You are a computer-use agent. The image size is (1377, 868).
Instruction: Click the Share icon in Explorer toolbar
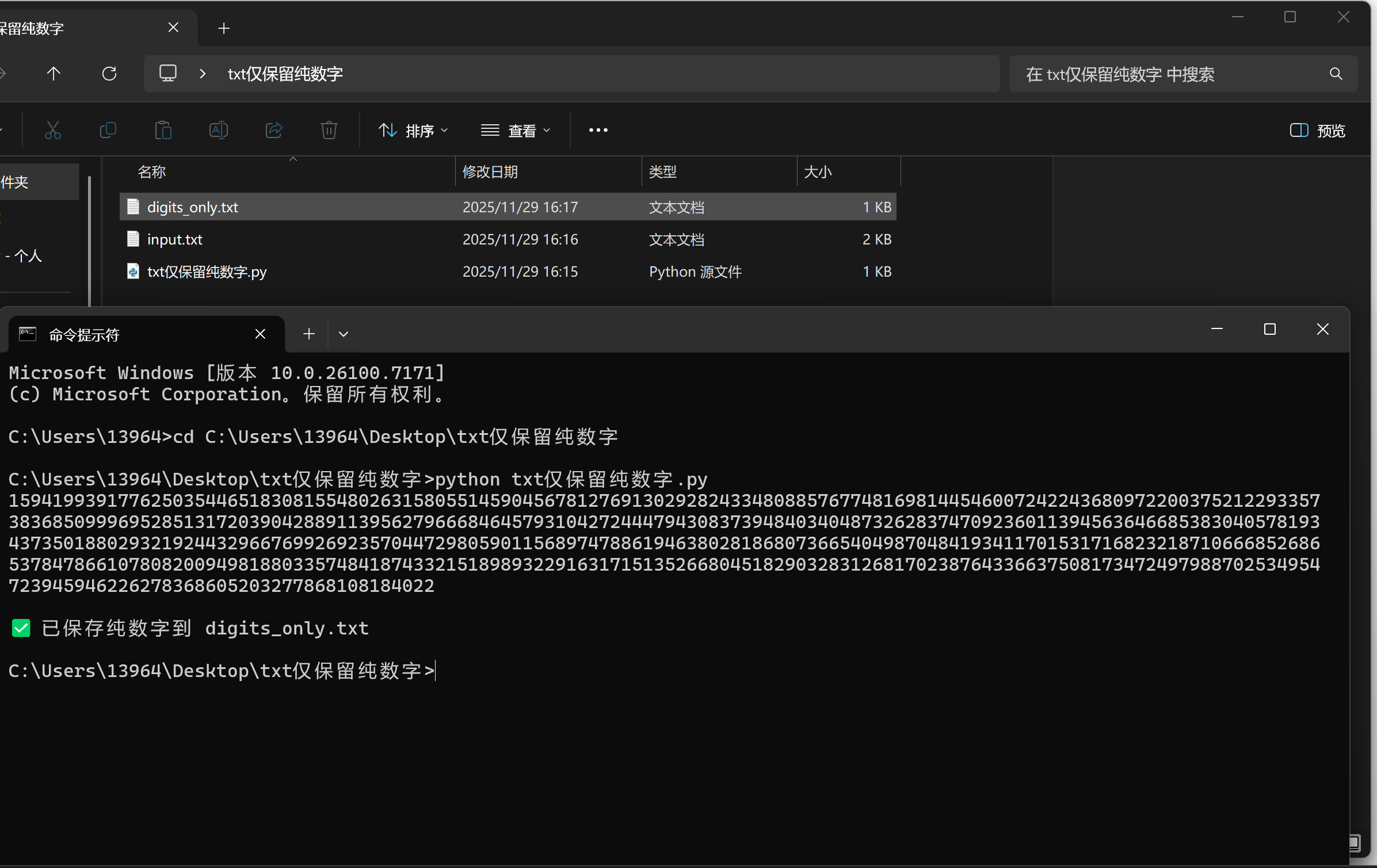coord(274,131)
